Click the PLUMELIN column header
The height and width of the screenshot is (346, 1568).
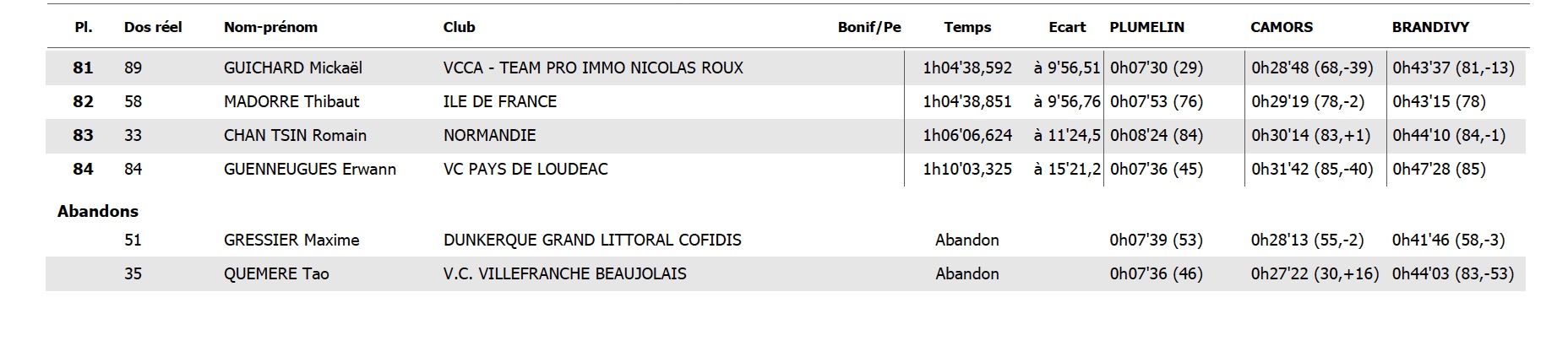[x=1146, y=27]
